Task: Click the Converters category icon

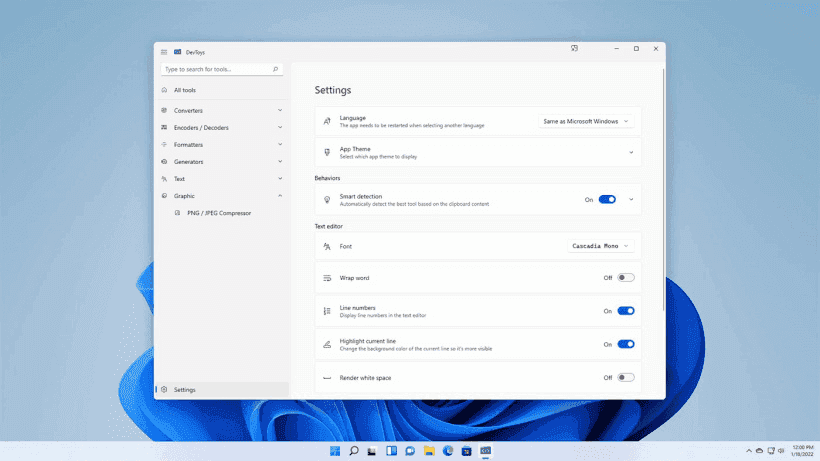Action: coord(164,110)
